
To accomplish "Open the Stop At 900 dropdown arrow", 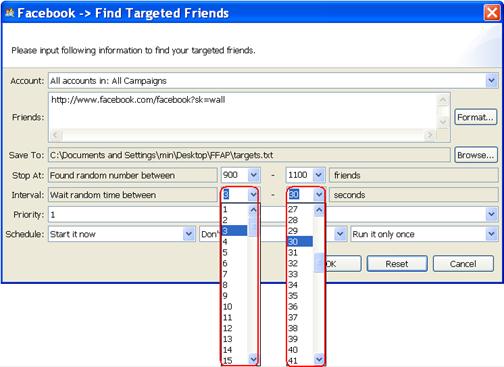I will tap(253, 175).
